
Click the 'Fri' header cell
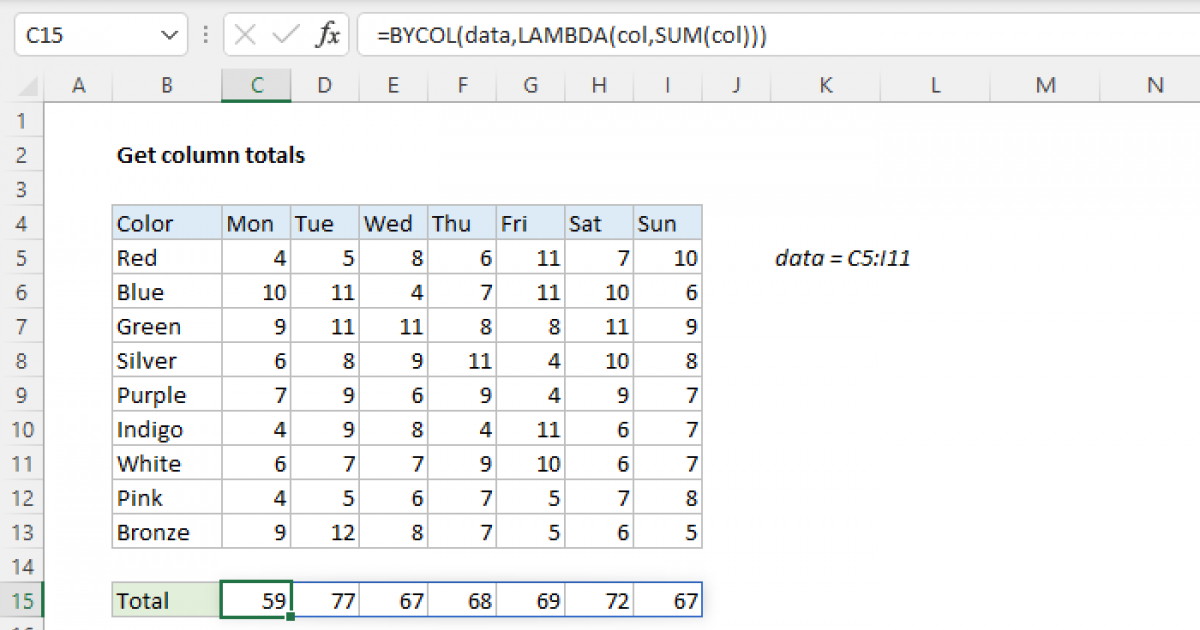click(530, 224)
